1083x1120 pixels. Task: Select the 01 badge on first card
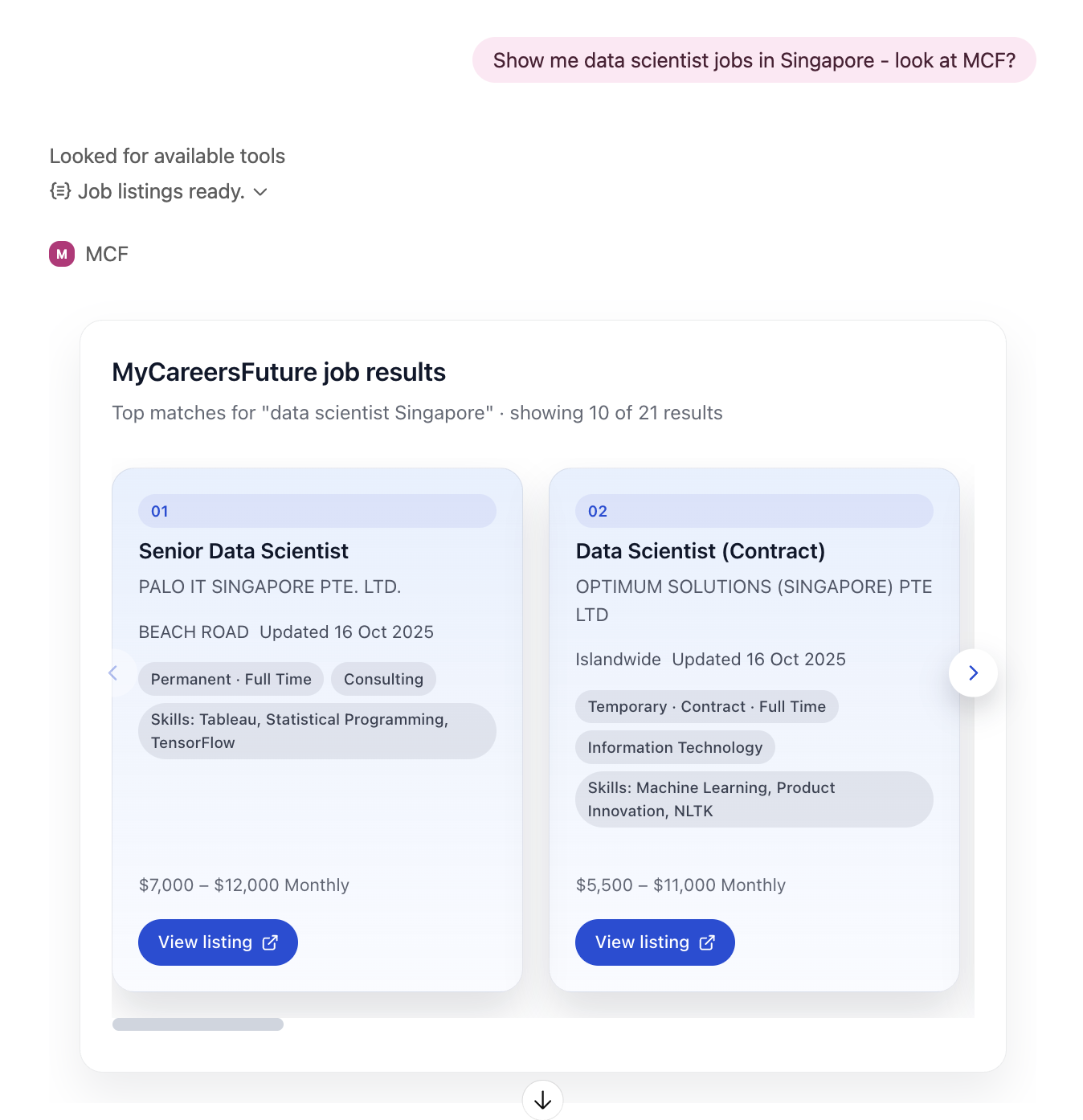pos(160,511)
